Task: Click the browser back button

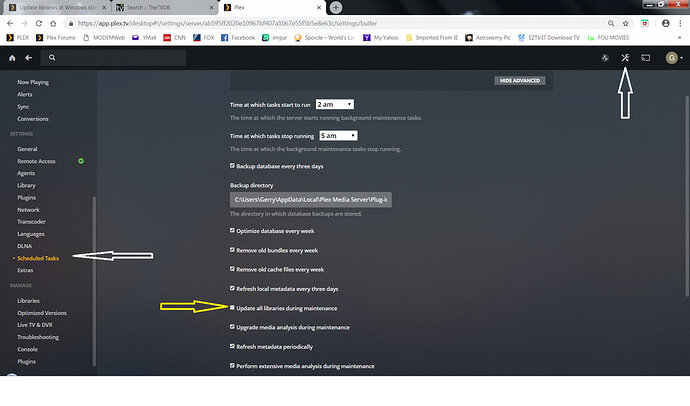Action: tap(10, 23)
